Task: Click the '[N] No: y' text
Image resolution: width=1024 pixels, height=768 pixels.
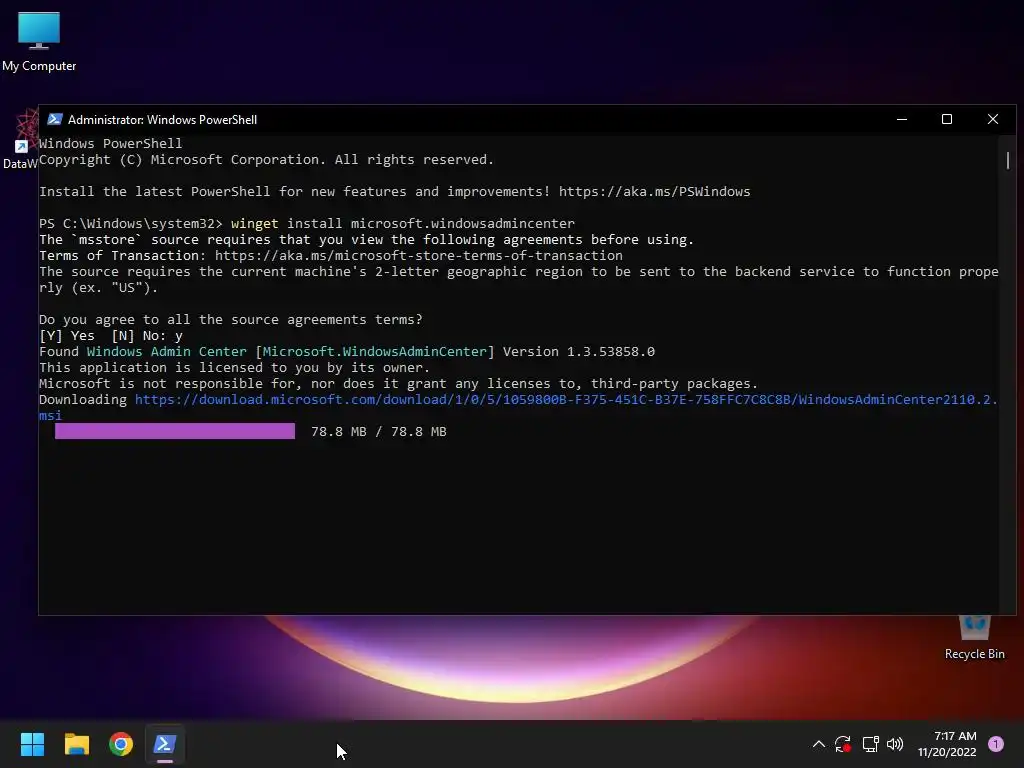Action: point(147,336)
